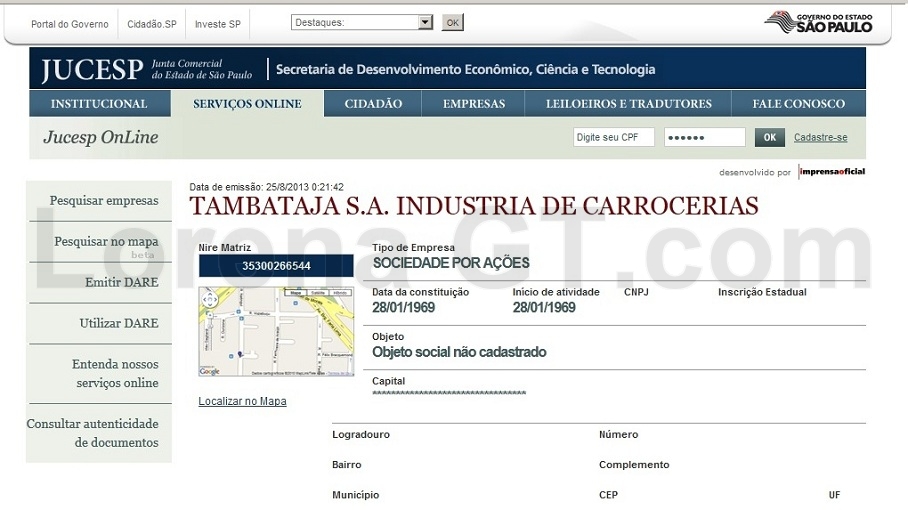Click the Governo do Estado São Paulo logo

(x=818, y=22)
